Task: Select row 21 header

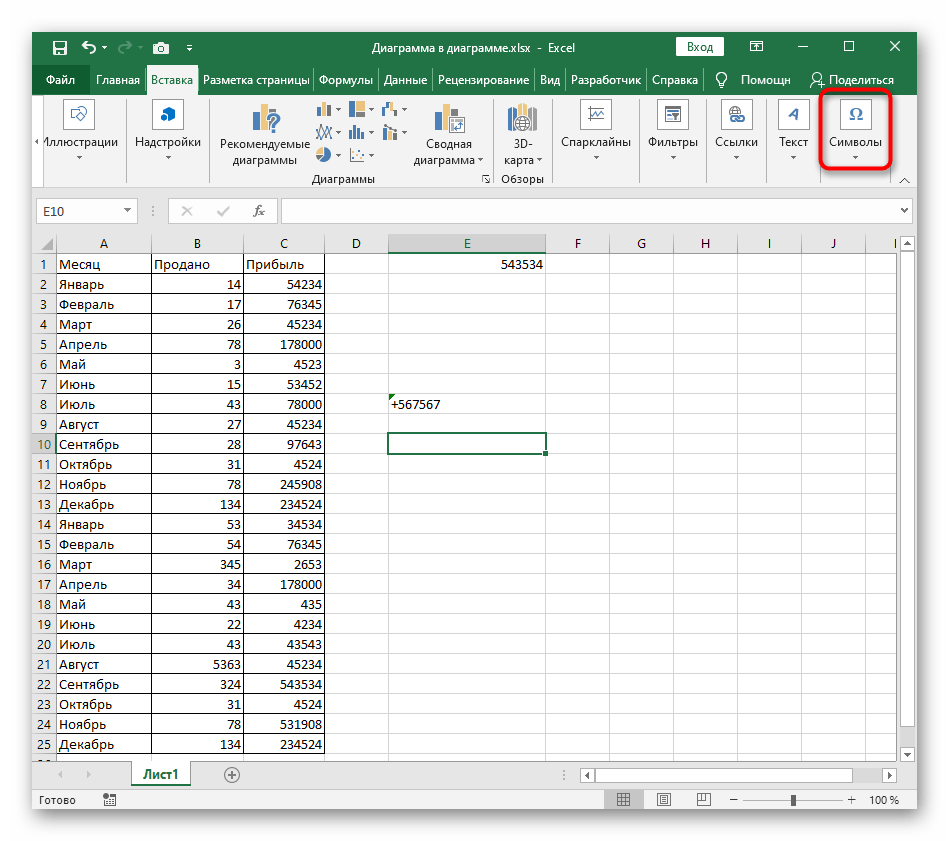Action: [x=44, y=664]
